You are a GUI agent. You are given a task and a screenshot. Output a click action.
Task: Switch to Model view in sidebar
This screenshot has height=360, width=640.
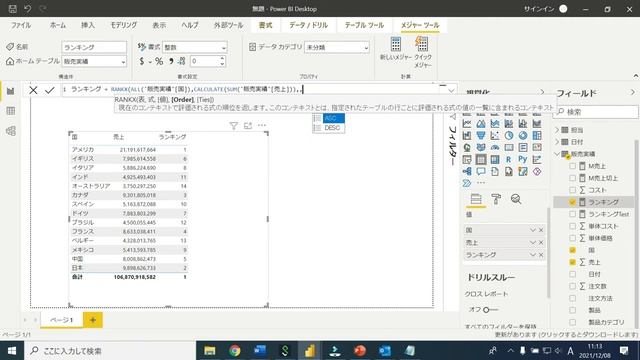pos(11,131)
